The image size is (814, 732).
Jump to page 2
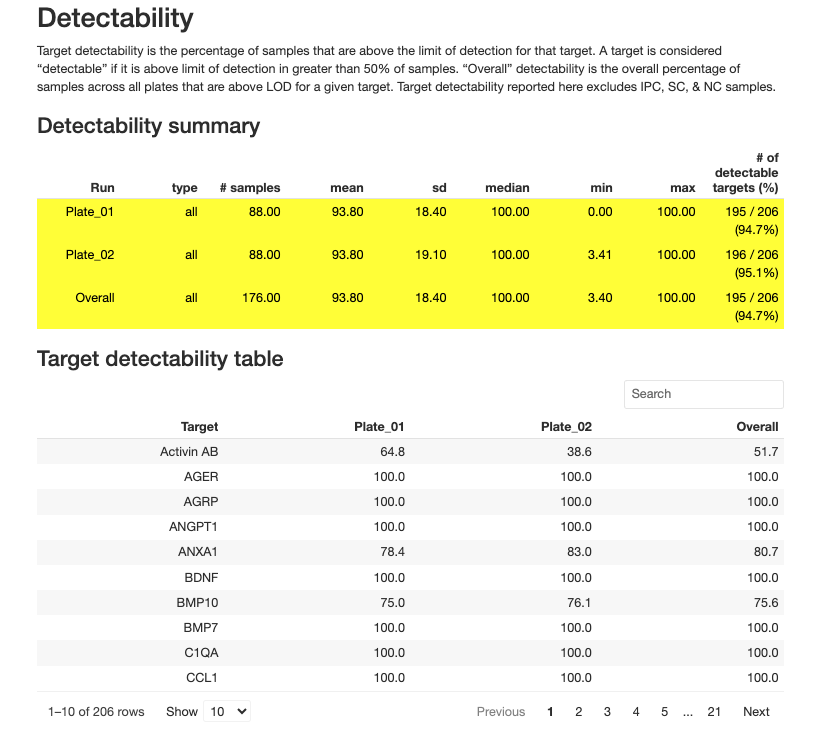pyautogui.click(x=578, y=712)
